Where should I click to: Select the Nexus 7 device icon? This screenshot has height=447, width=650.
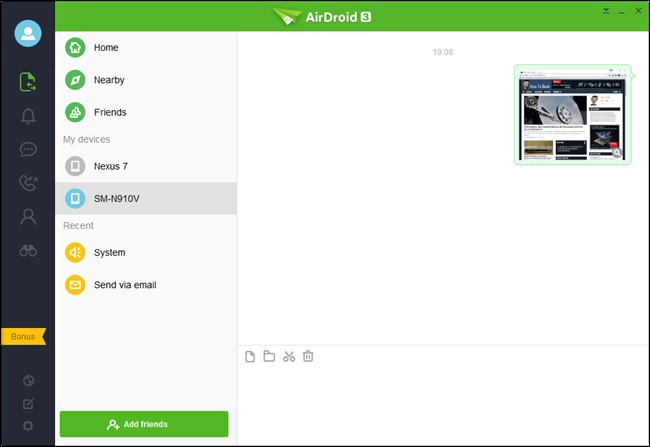click(x=75, y=166)
